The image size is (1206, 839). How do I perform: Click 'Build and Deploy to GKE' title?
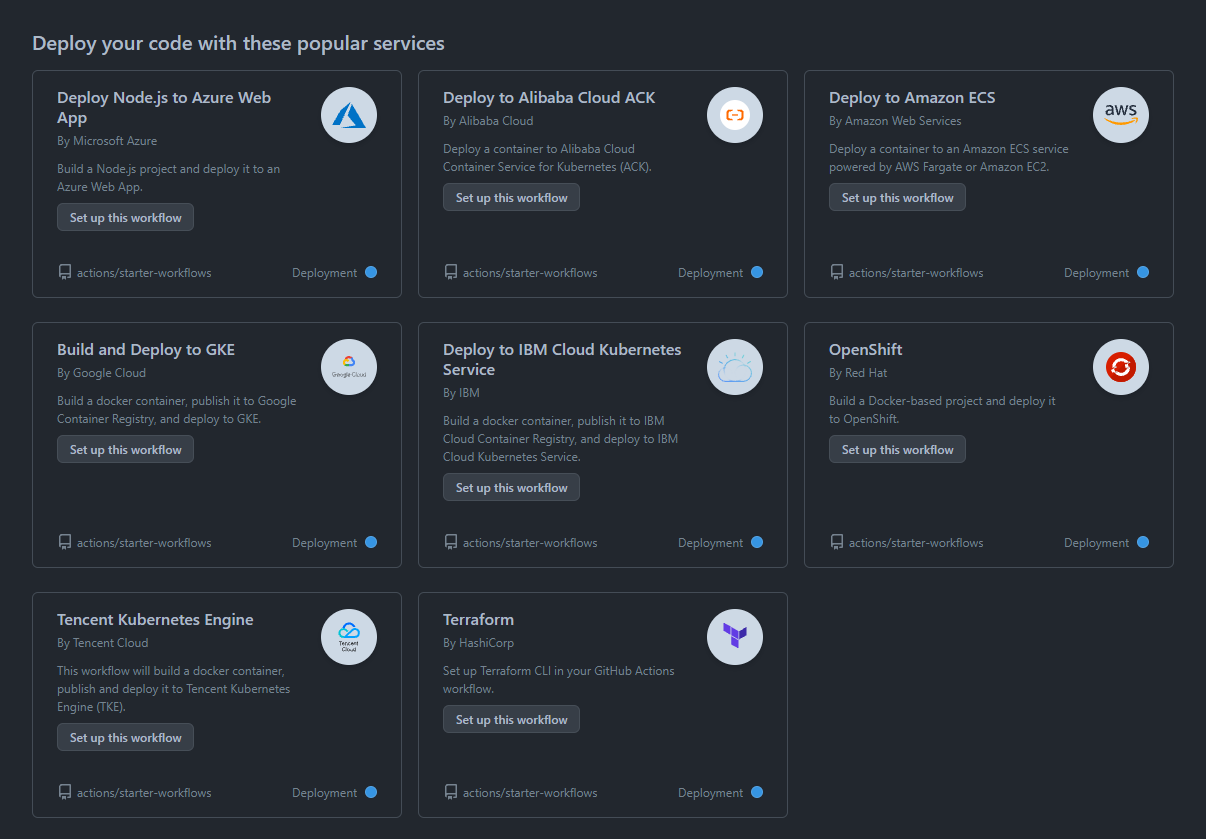click(146, 350)
